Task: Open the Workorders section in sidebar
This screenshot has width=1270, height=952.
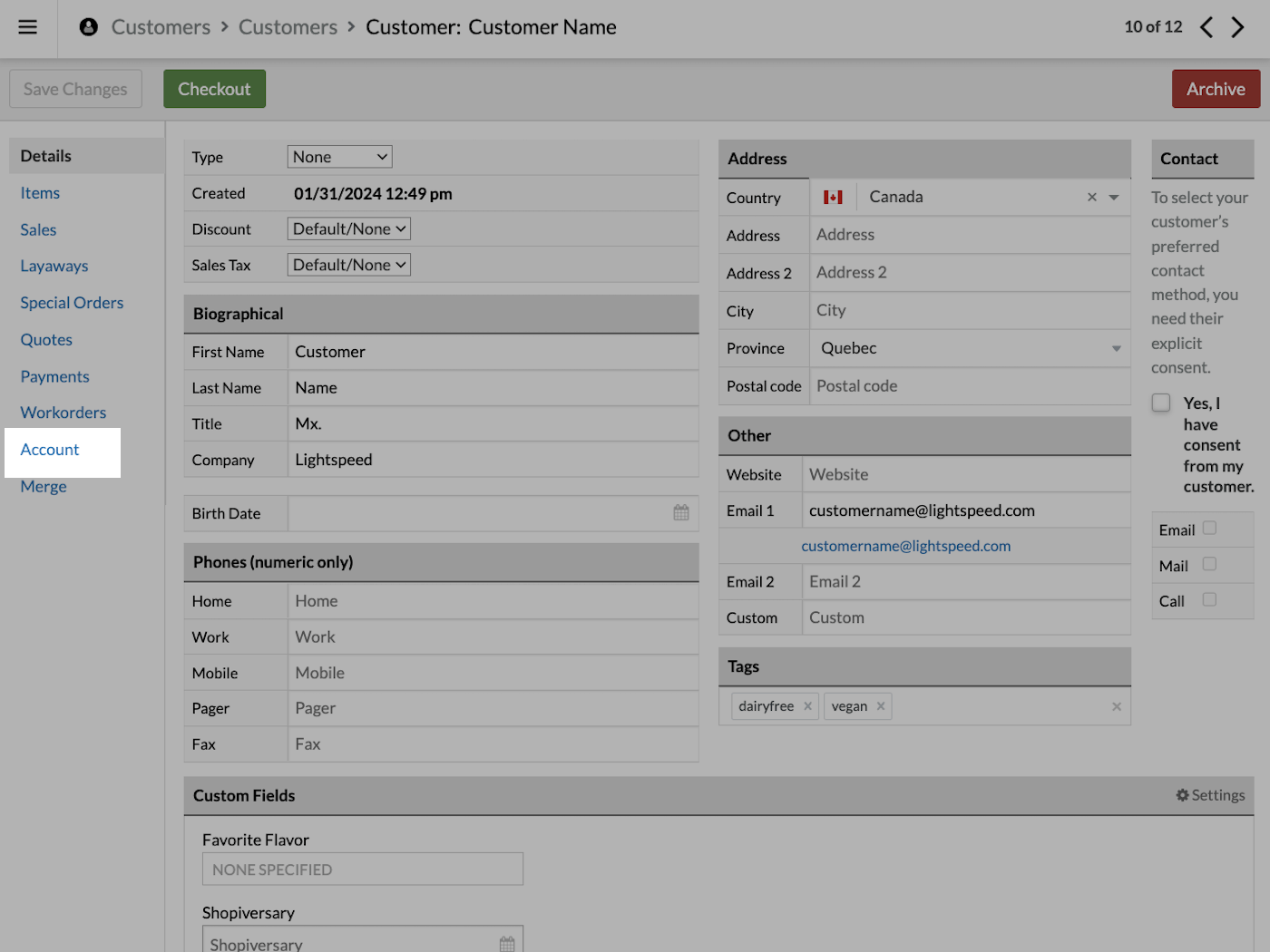Action: pyautogui.click(x=63, y=413)
